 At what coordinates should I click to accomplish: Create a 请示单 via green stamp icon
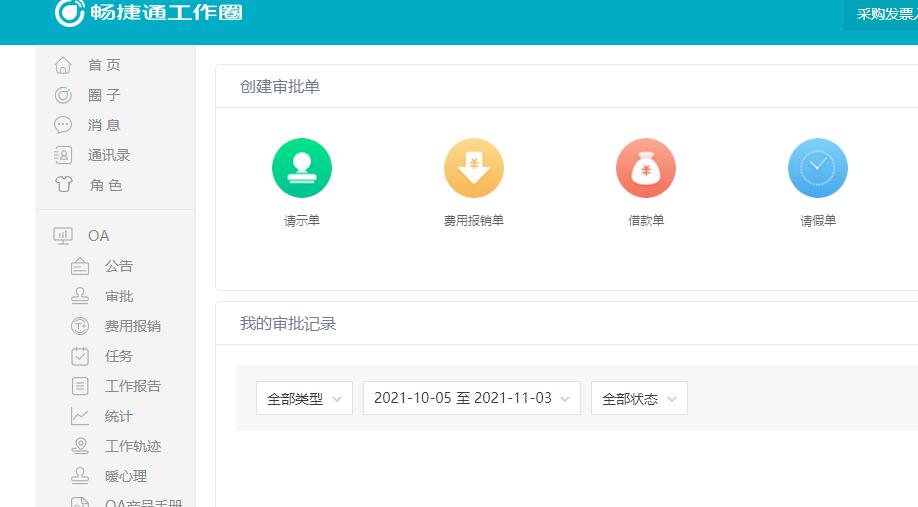(302, 168)
